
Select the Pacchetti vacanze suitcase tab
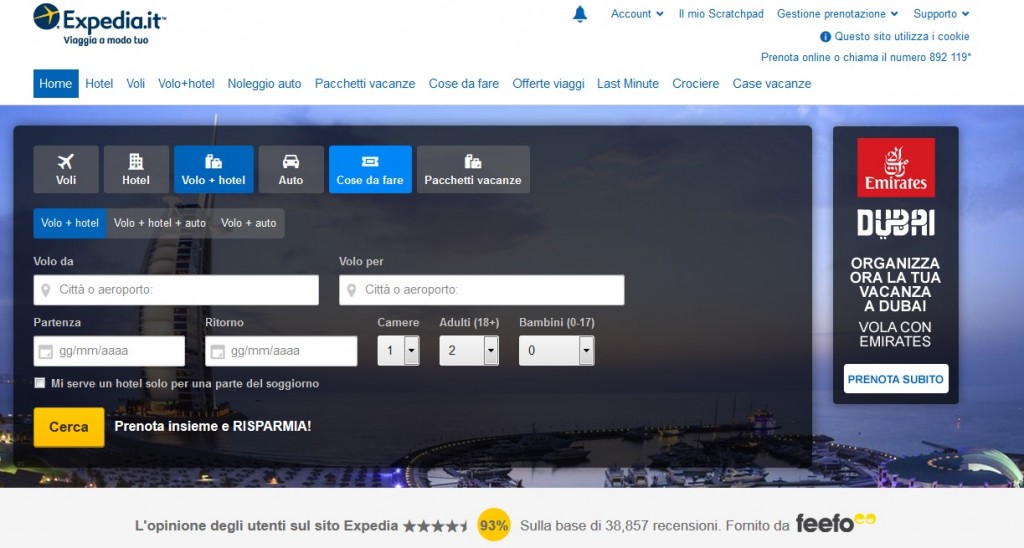473,169
